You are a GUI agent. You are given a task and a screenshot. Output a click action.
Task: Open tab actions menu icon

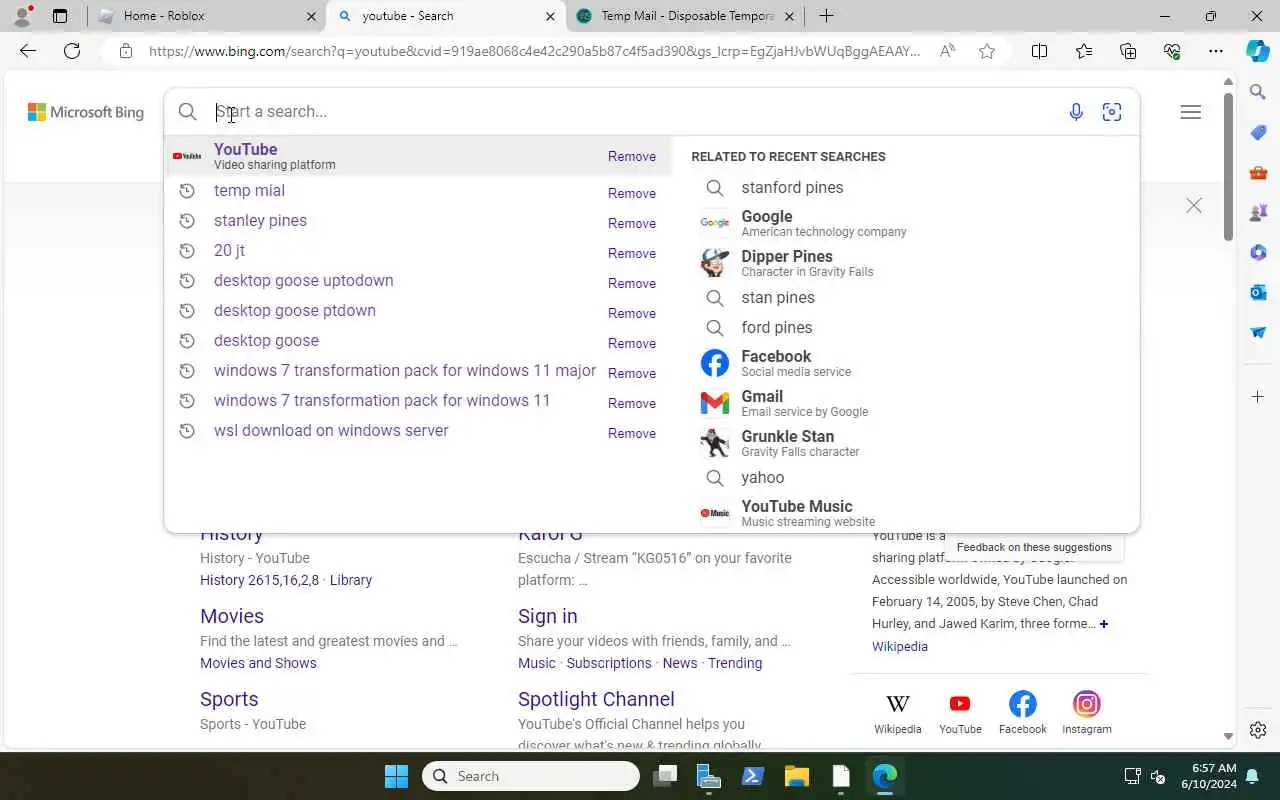(60, 16)
